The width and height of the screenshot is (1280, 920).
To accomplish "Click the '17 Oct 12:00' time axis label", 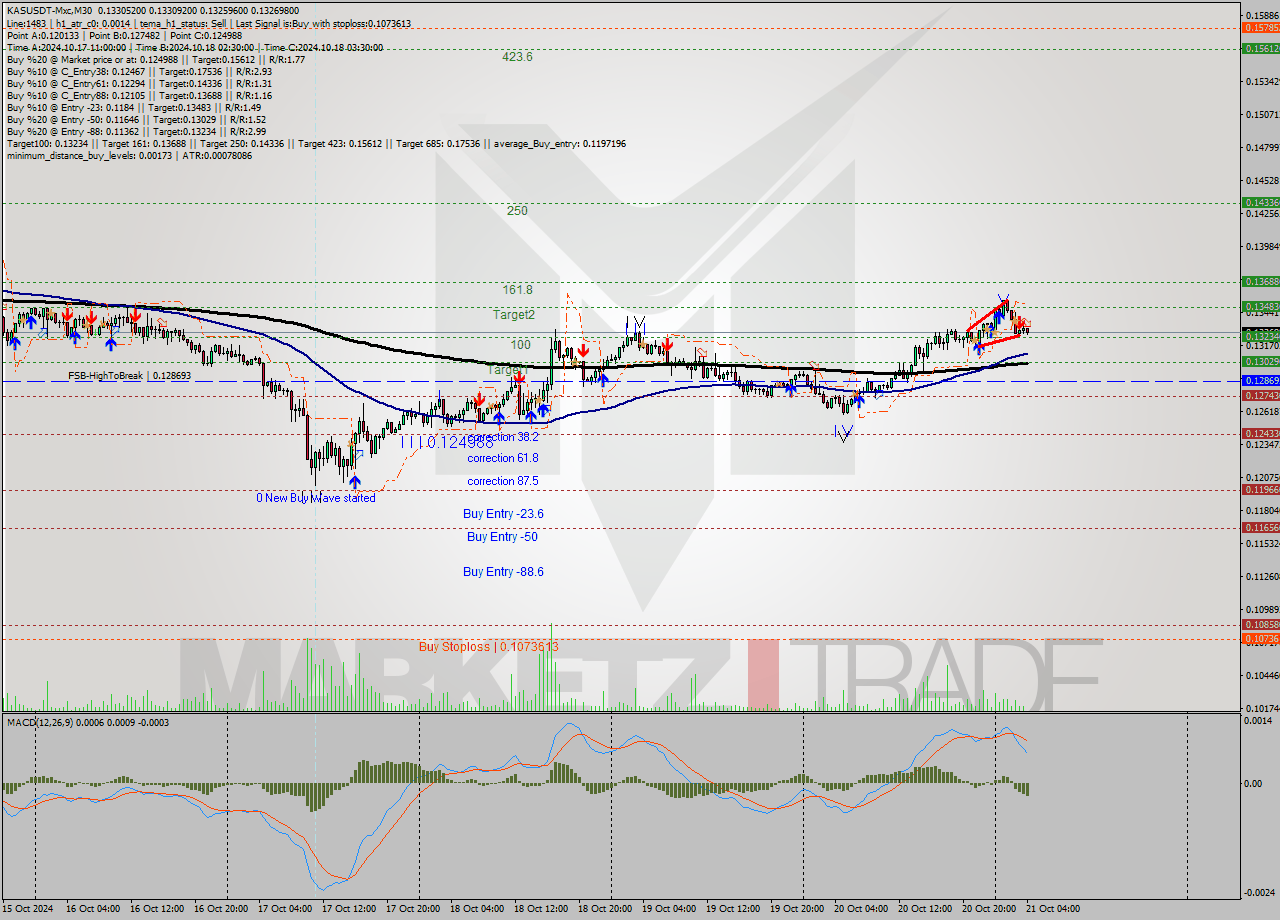I will pos(350,909).
